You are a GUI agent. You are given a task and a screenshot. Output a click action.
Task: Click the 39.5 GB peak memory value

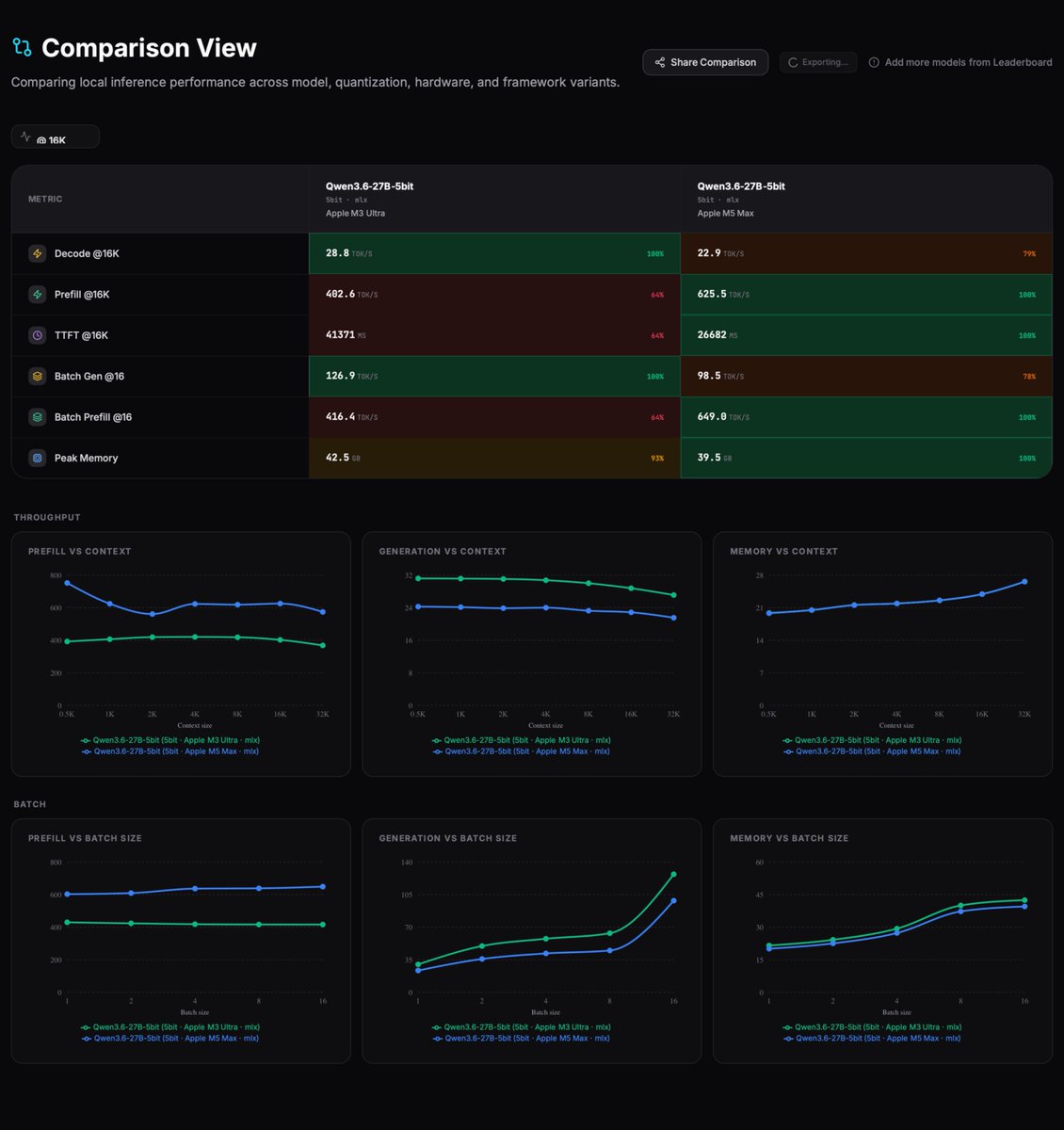[715, 458]
